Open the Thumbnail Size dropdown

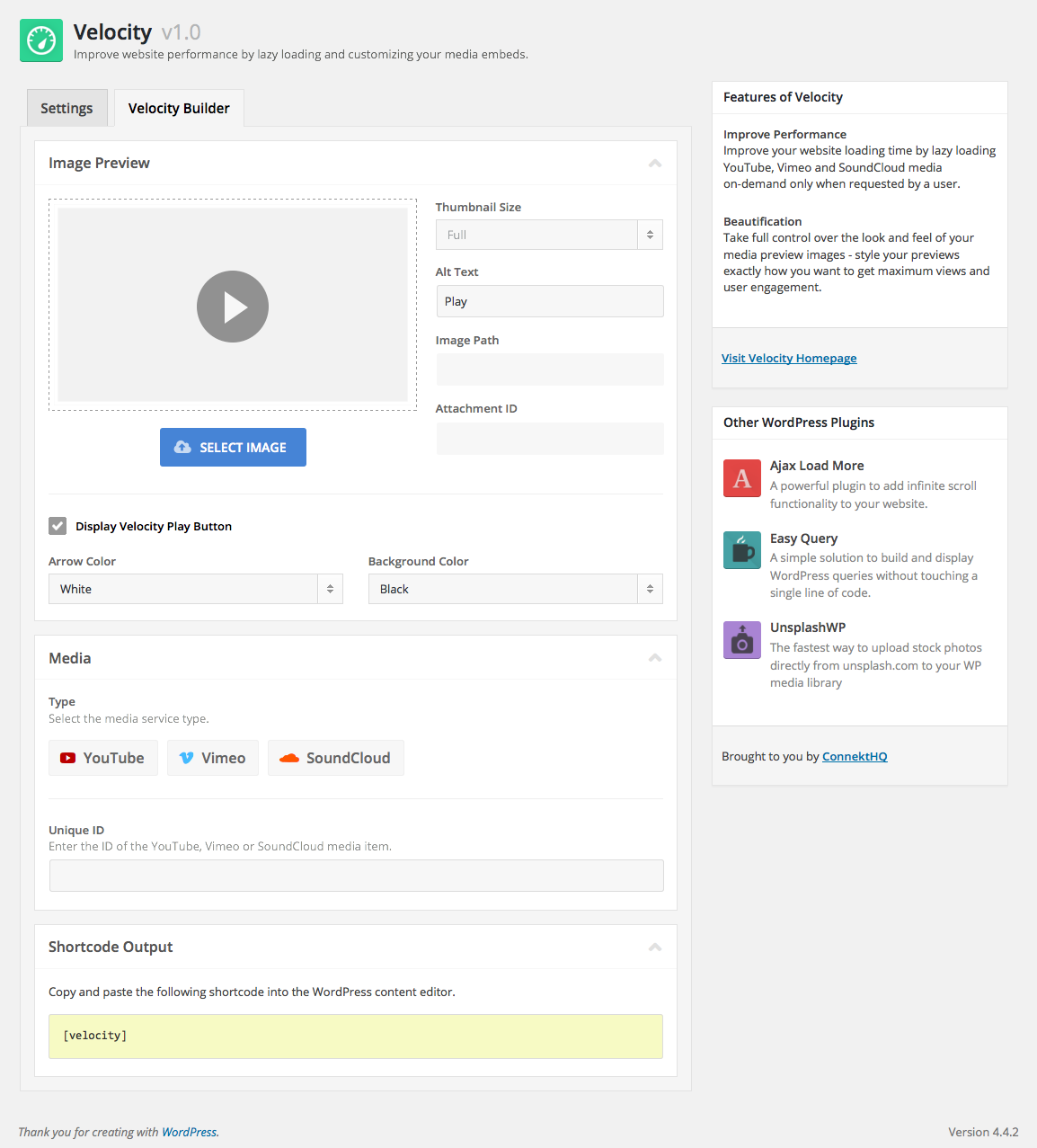(x=549, y=235)
